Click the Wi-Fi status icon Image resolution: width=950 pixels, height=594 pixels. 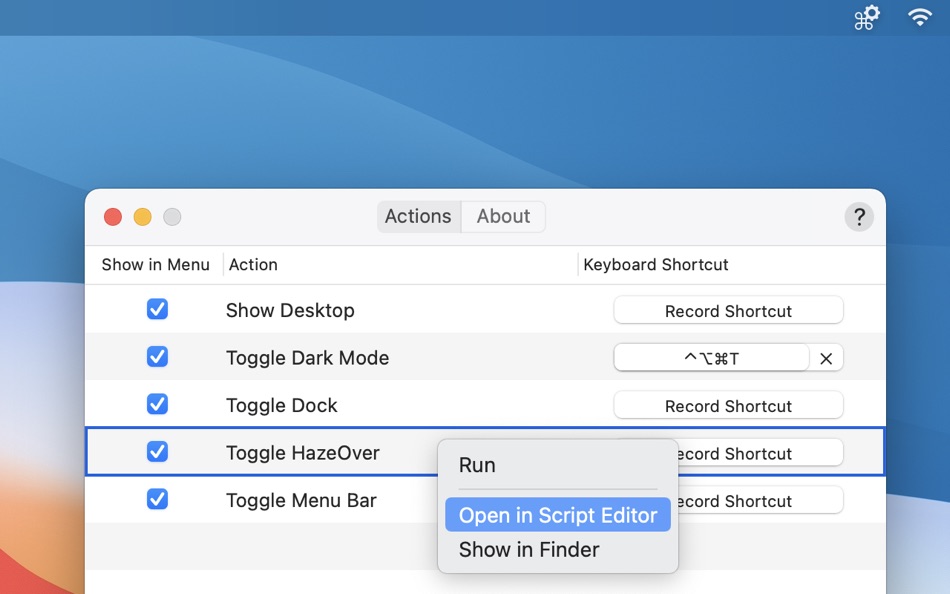point(919,18)
